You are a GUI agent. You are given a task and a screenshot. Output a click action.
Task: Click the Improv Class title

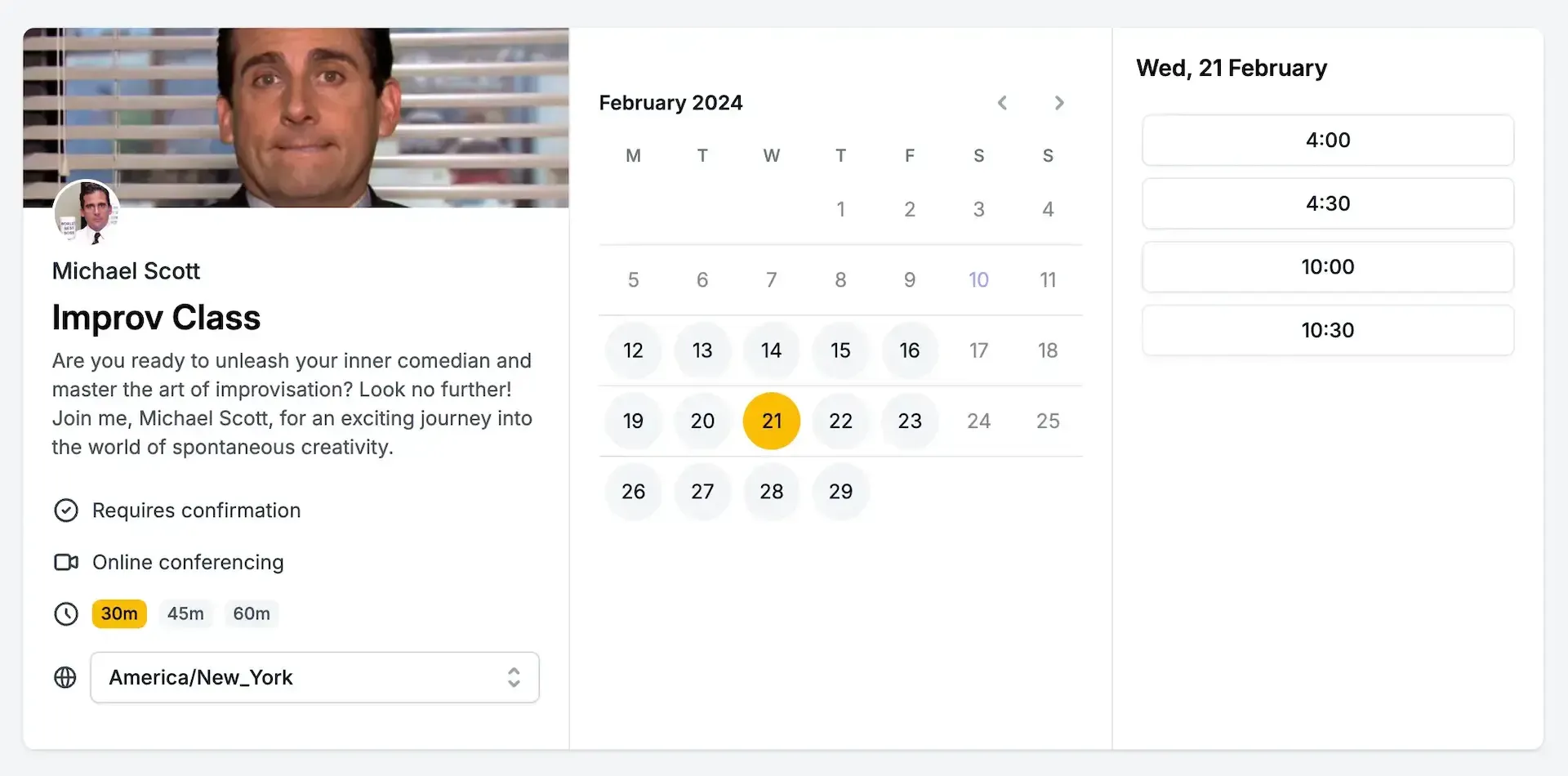(x=156, y=318)
